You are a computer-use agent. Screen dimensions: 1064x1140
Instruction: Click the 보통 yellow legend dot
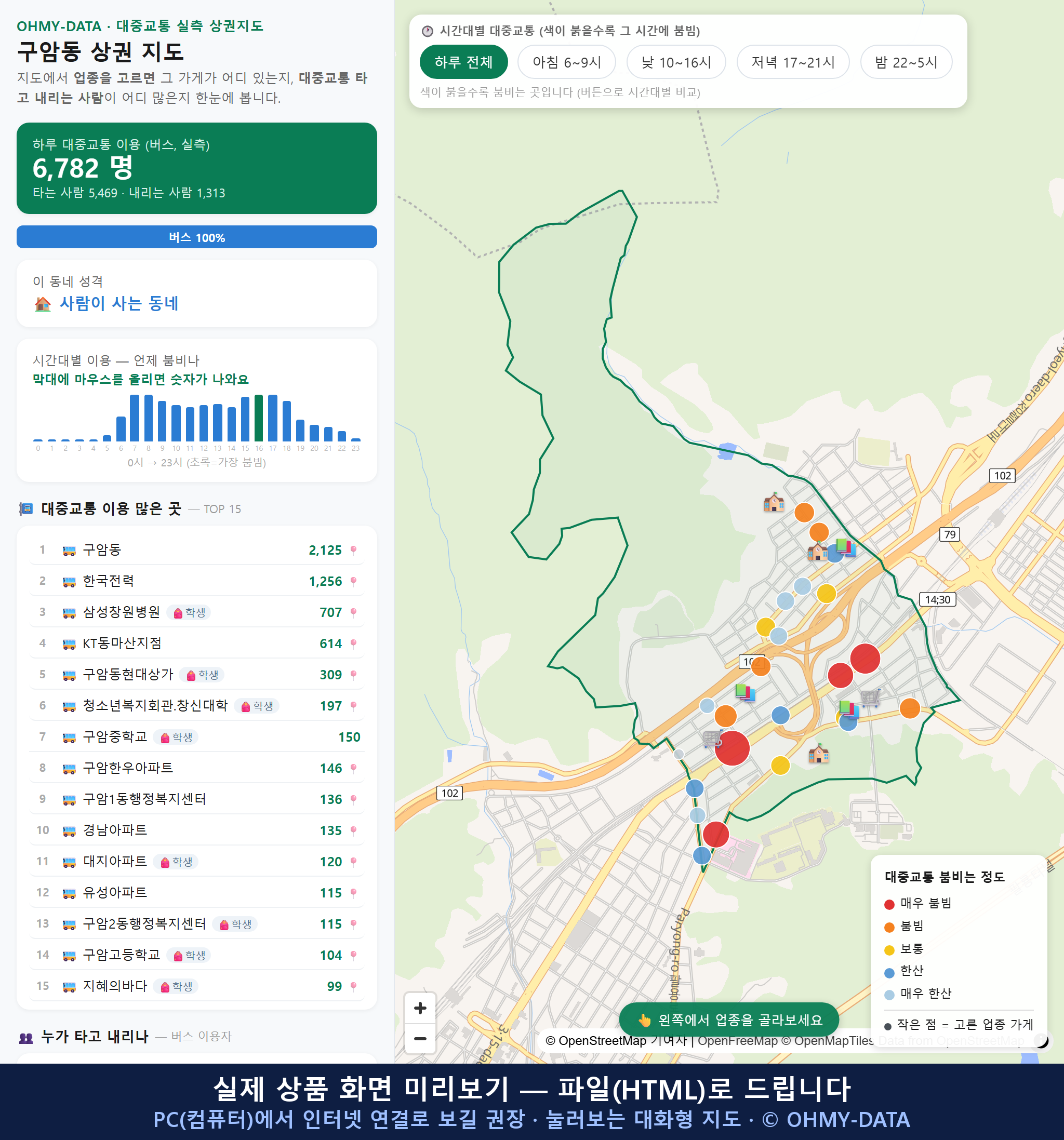pos(889,950)
